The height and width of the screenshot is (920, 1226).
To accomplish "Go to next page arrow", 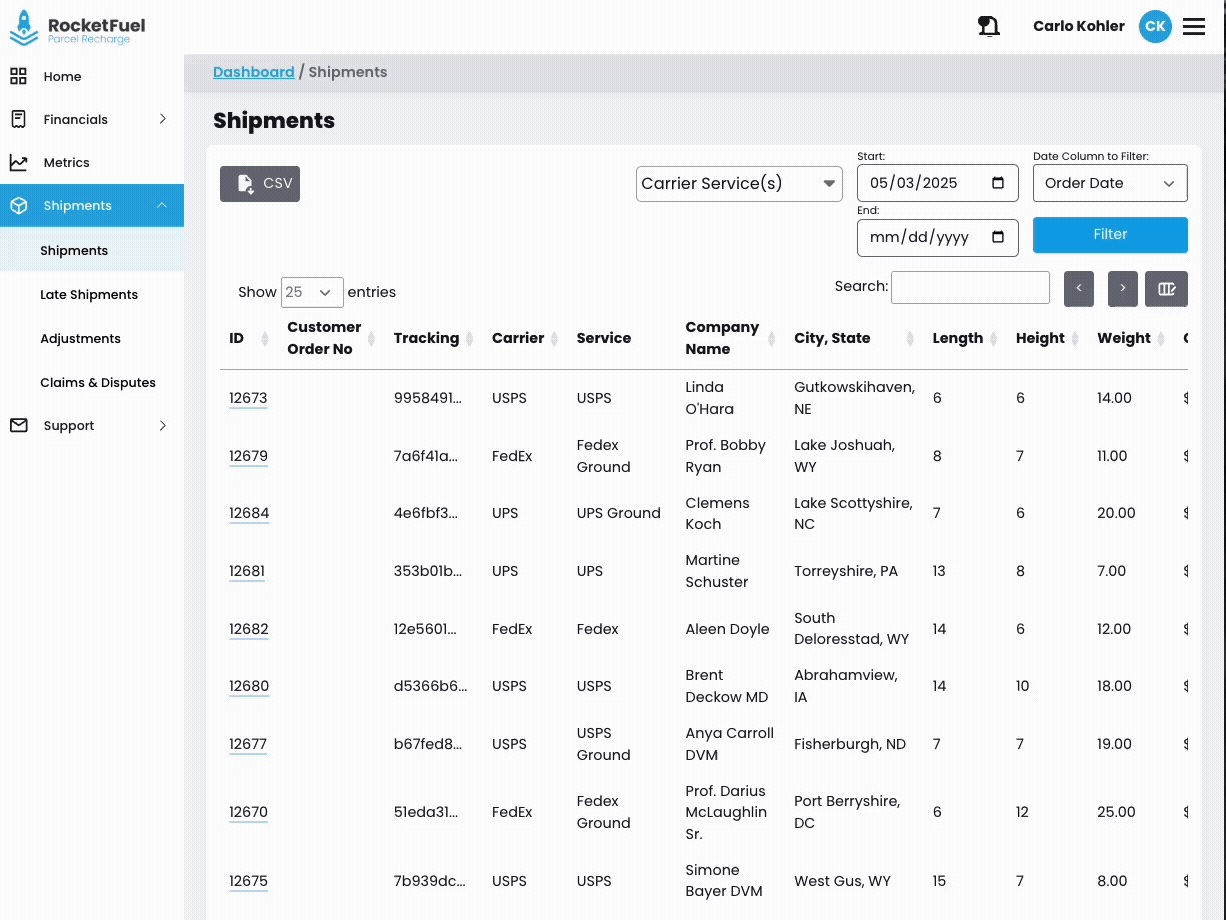I will click(1122, 288).
